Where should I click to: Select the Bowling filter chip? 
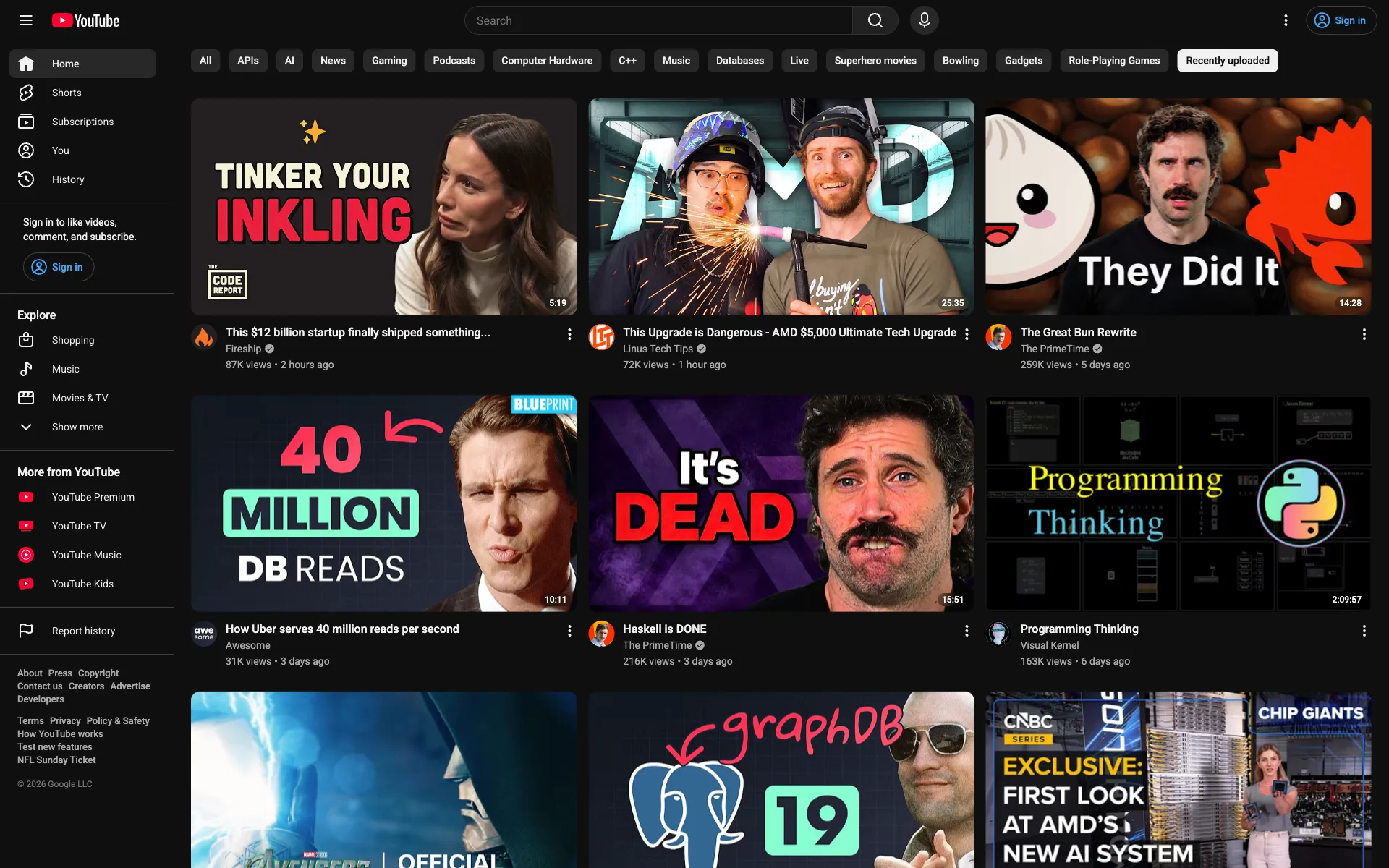tap(961, 61)
